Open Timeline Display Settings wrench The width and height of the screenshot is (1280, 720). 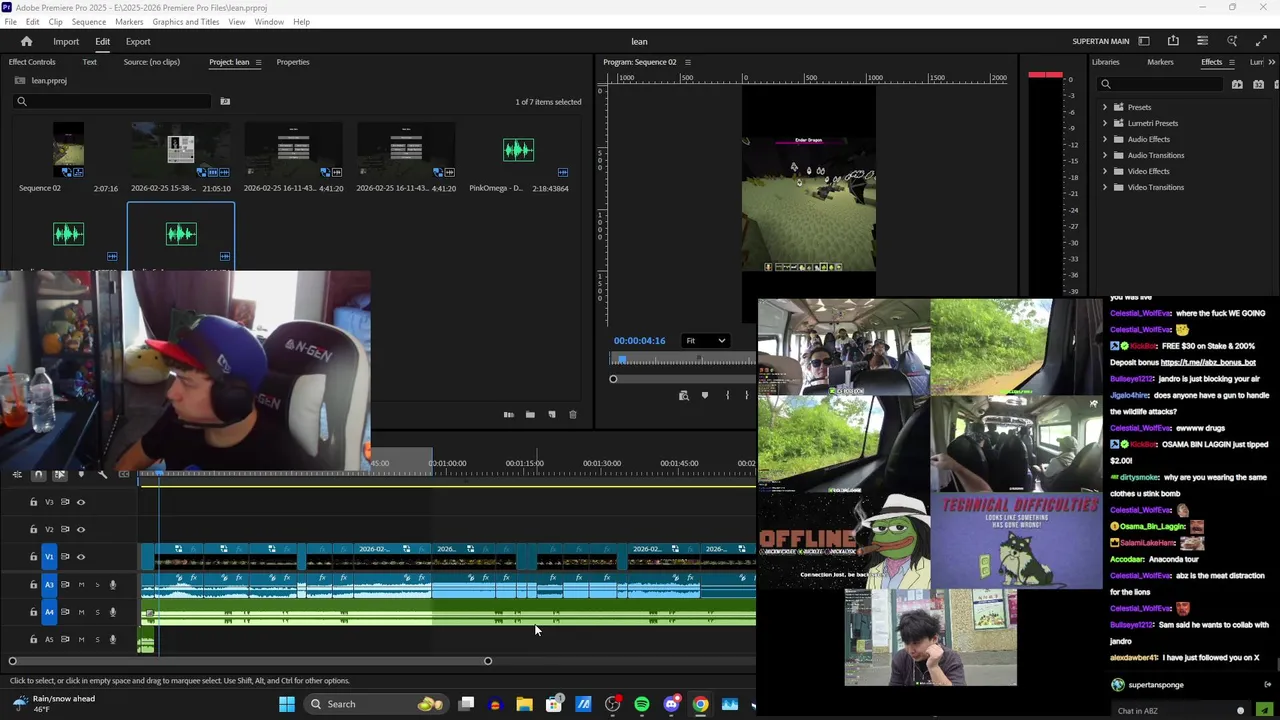[102, 474]
